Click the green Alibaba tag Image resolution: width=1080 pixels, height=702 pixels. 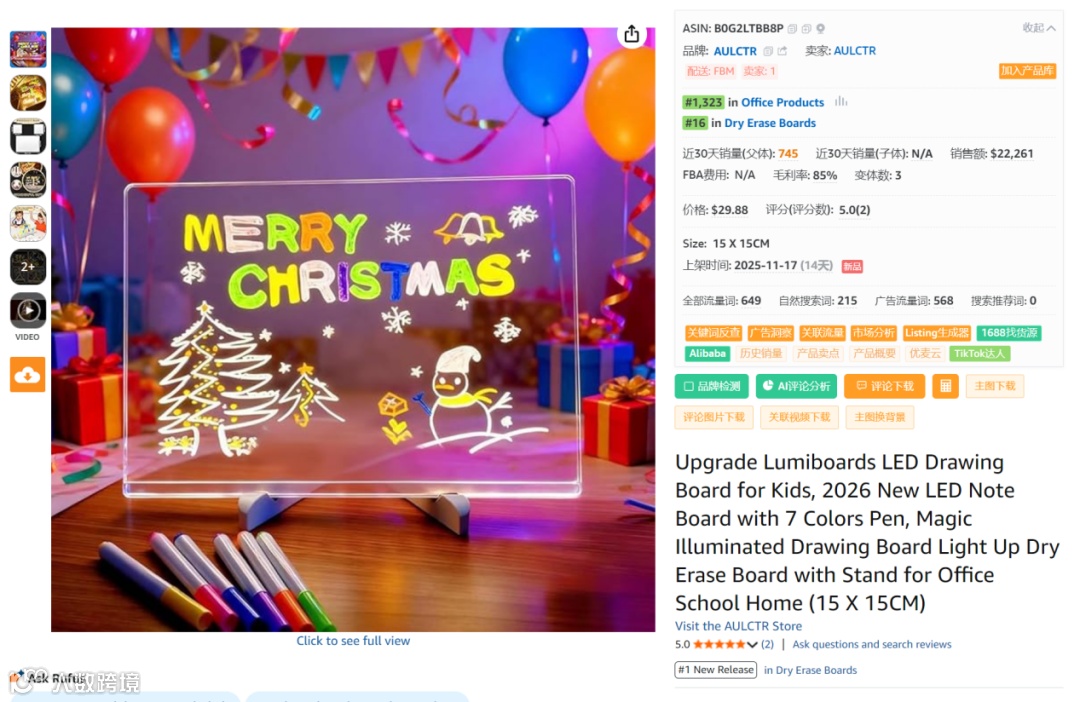[x=707, y=354]
